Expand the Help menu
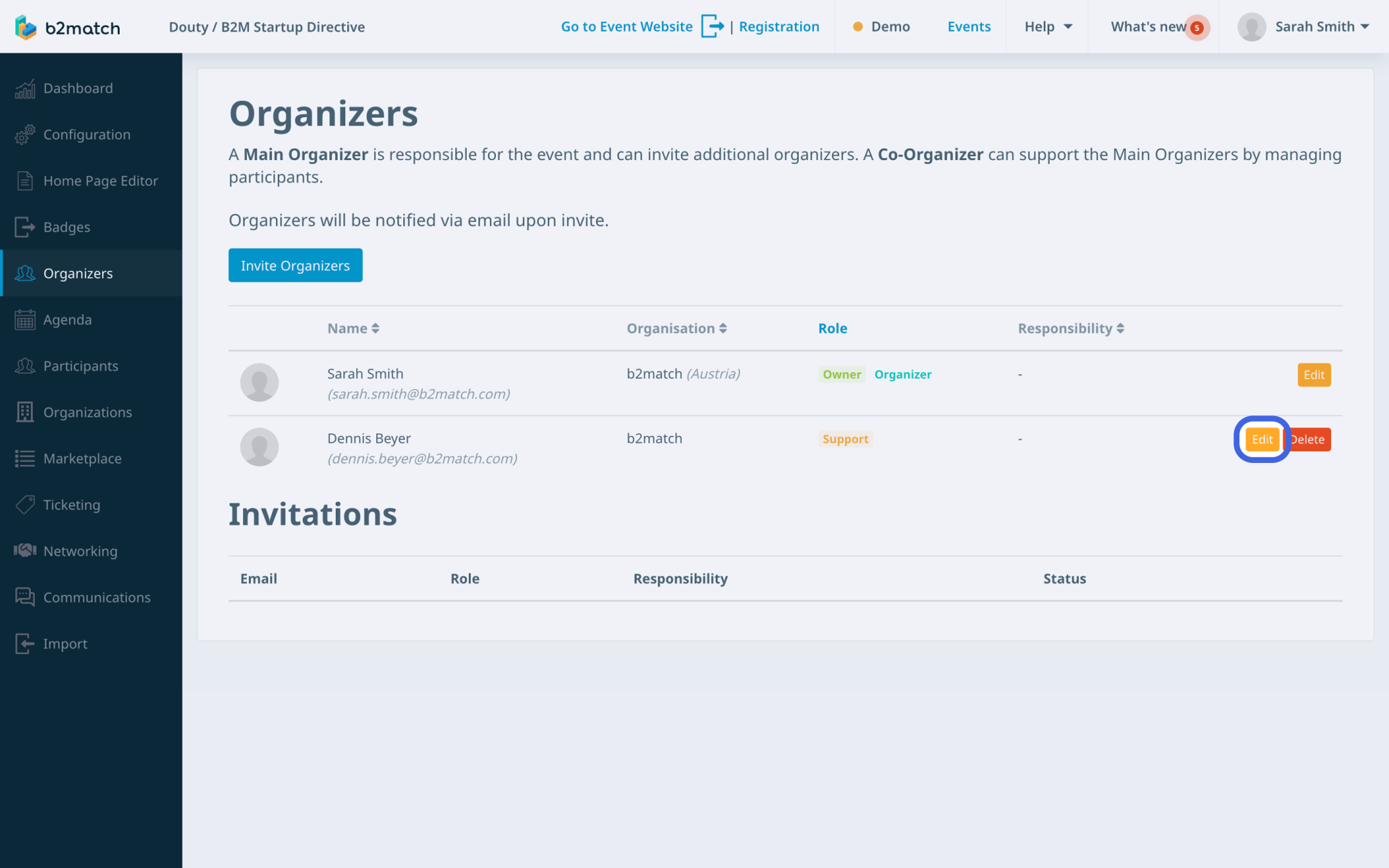1389x868 pixels. [x=1046, y=26]
